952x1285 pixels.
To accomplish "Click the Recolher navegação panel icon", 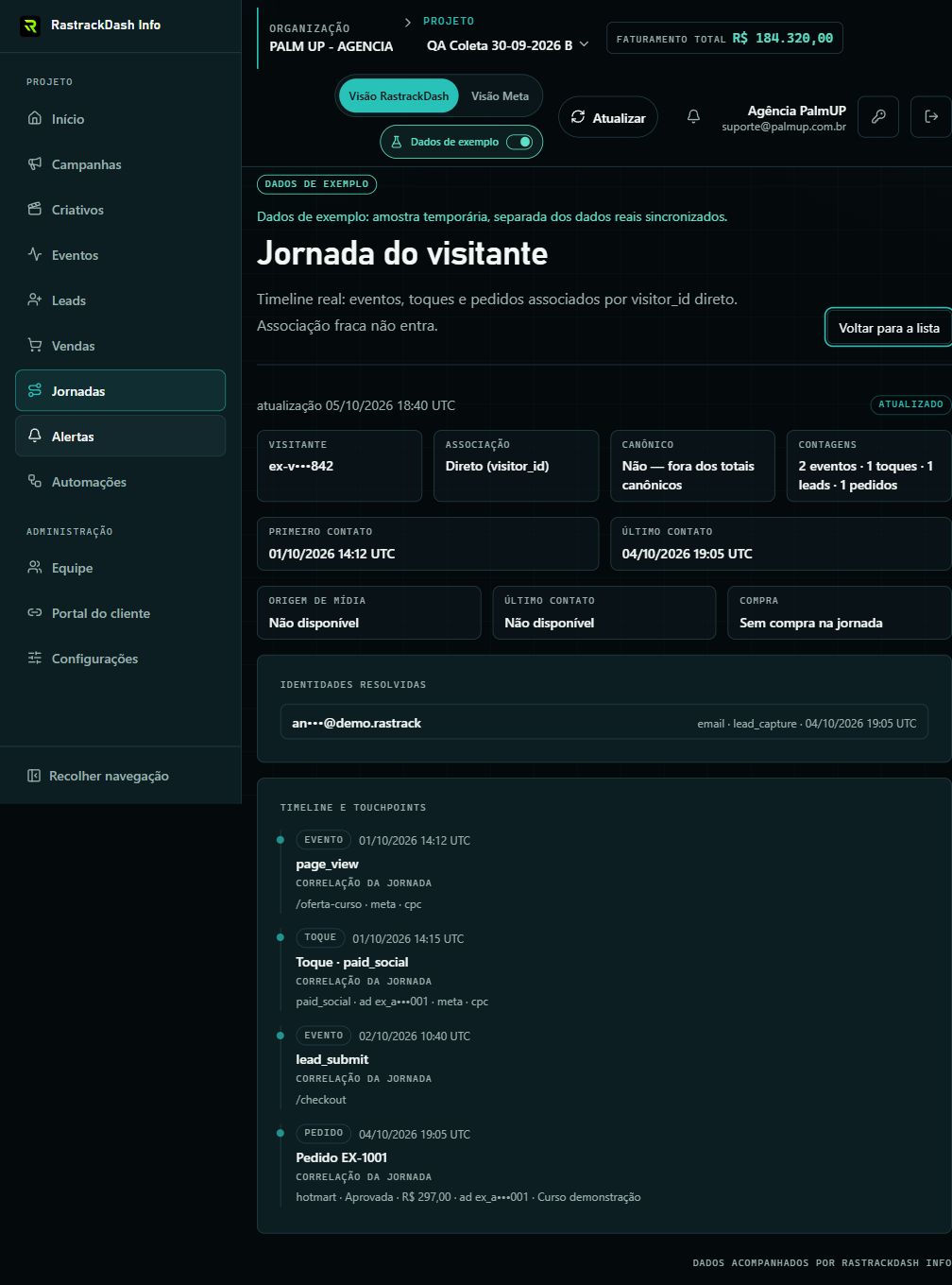I will click(x=34, y=776).
